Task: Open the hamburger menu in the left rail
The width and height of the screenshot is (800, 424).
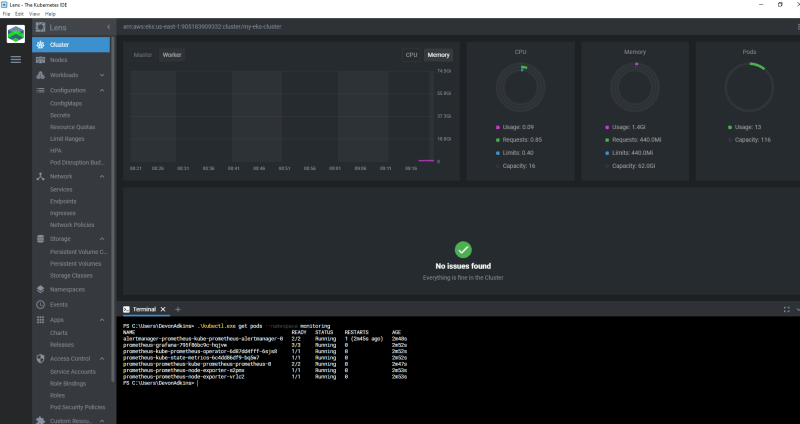Action: [x=16, y=60]
